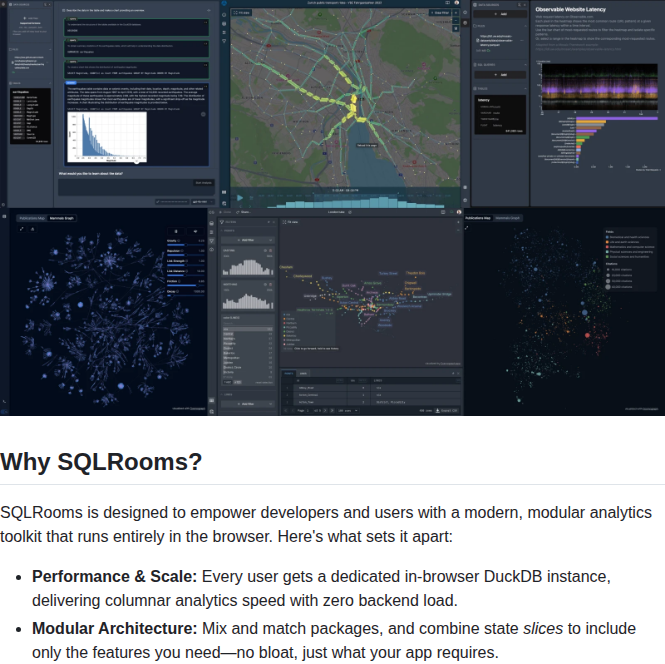Select the latency table card
This screenshot has height=664, width=665.
click(x=500, y=115)
